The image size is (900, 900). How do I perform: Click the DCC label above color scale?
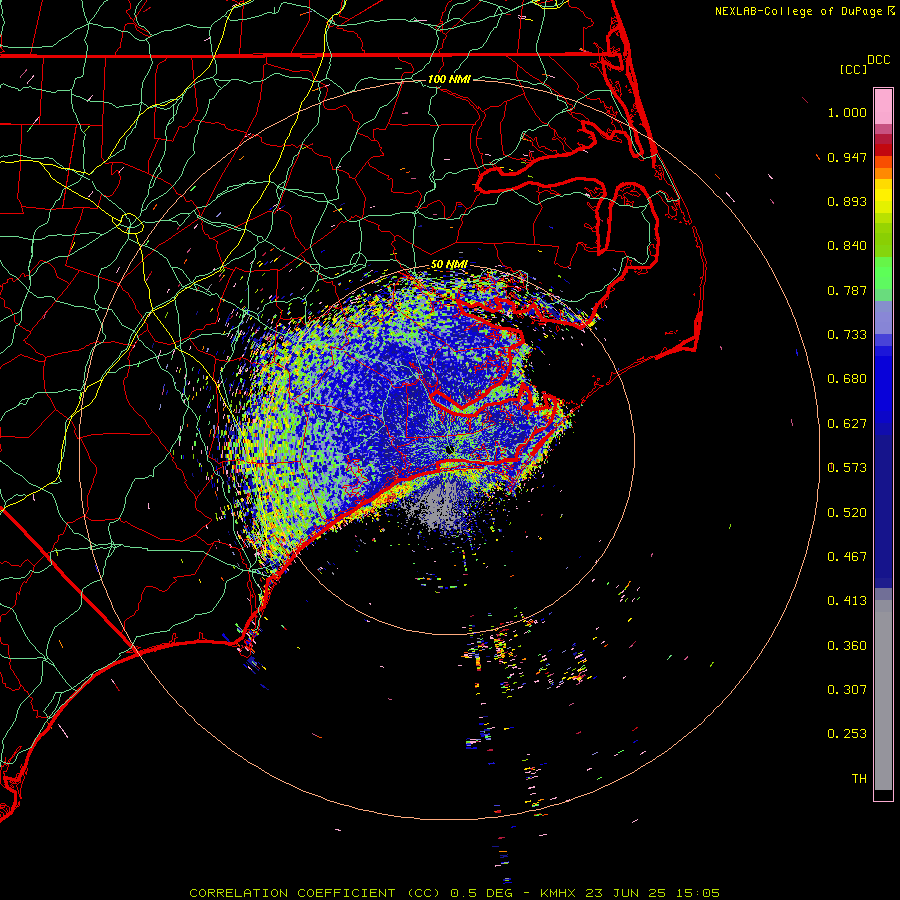click(878, 60)
